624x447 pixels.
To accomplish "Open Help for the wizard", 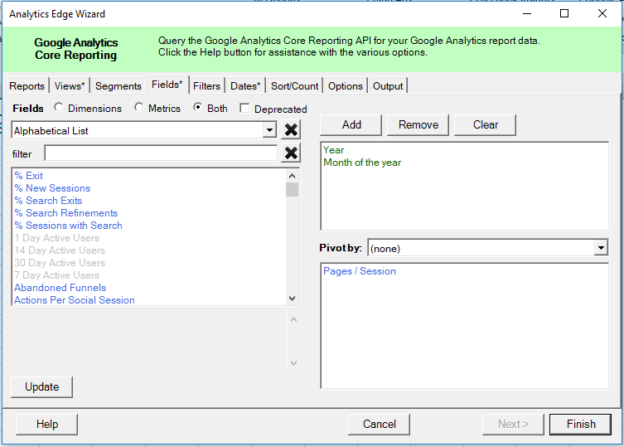I will (x=47, y=424).
